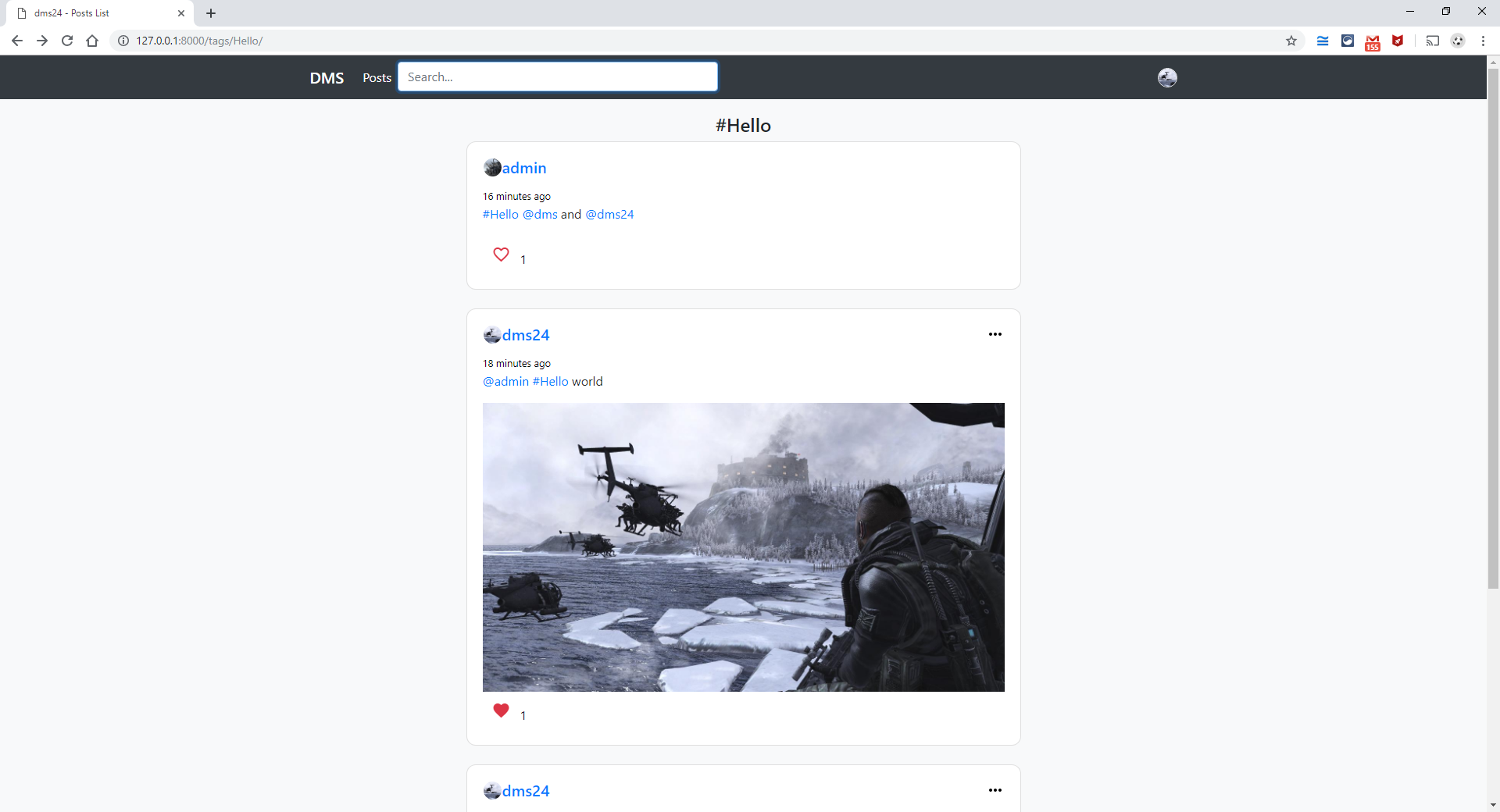Click admin's avatar on first post
1500x812 pixels.
[492, 168]
